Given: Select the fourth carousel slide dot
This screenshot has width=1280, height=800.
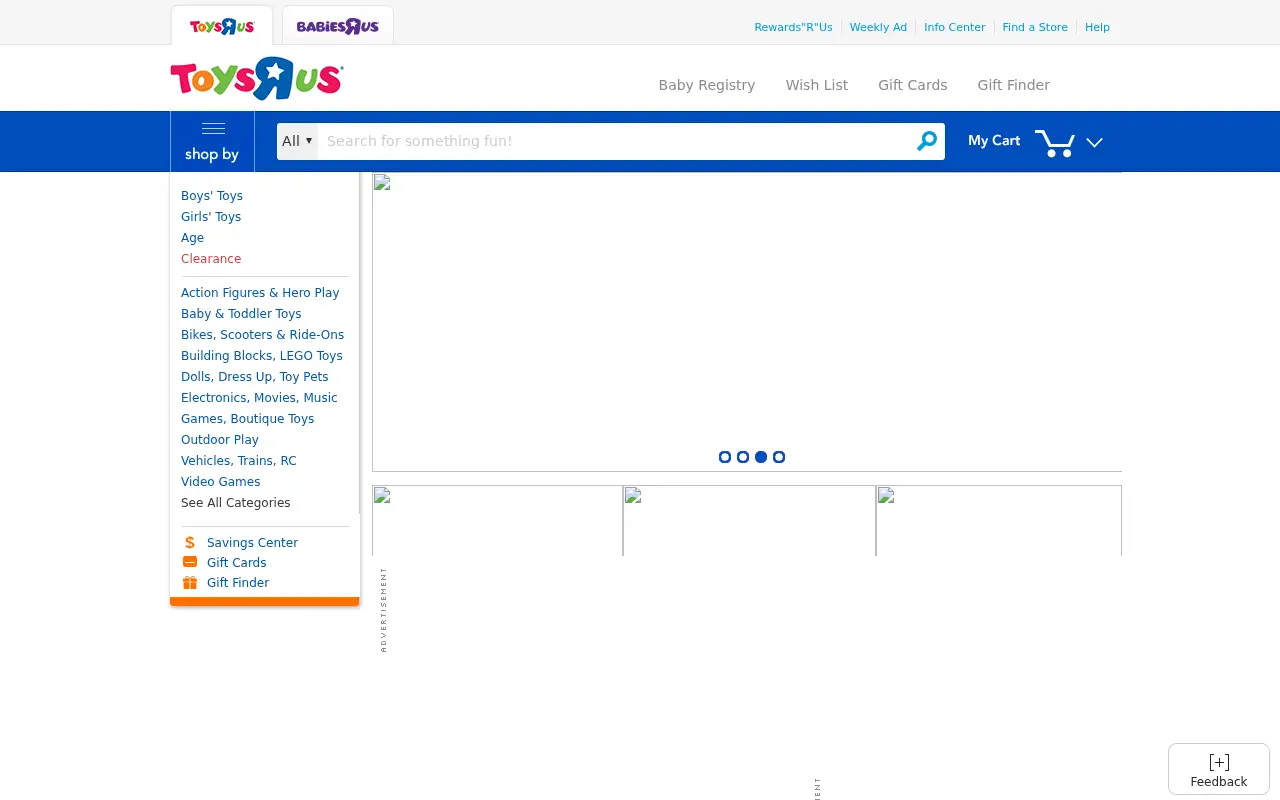Looking at the screenshot, I should (779, 457).
